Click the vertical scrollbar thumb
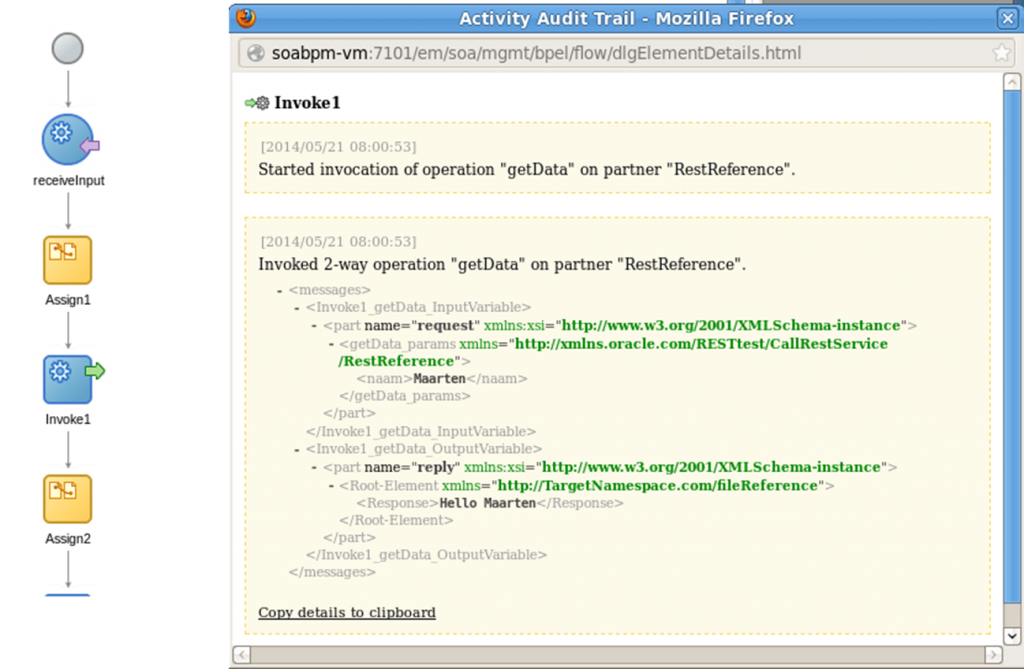This screenshot has width=1024, height=669. coord(1012,348)
